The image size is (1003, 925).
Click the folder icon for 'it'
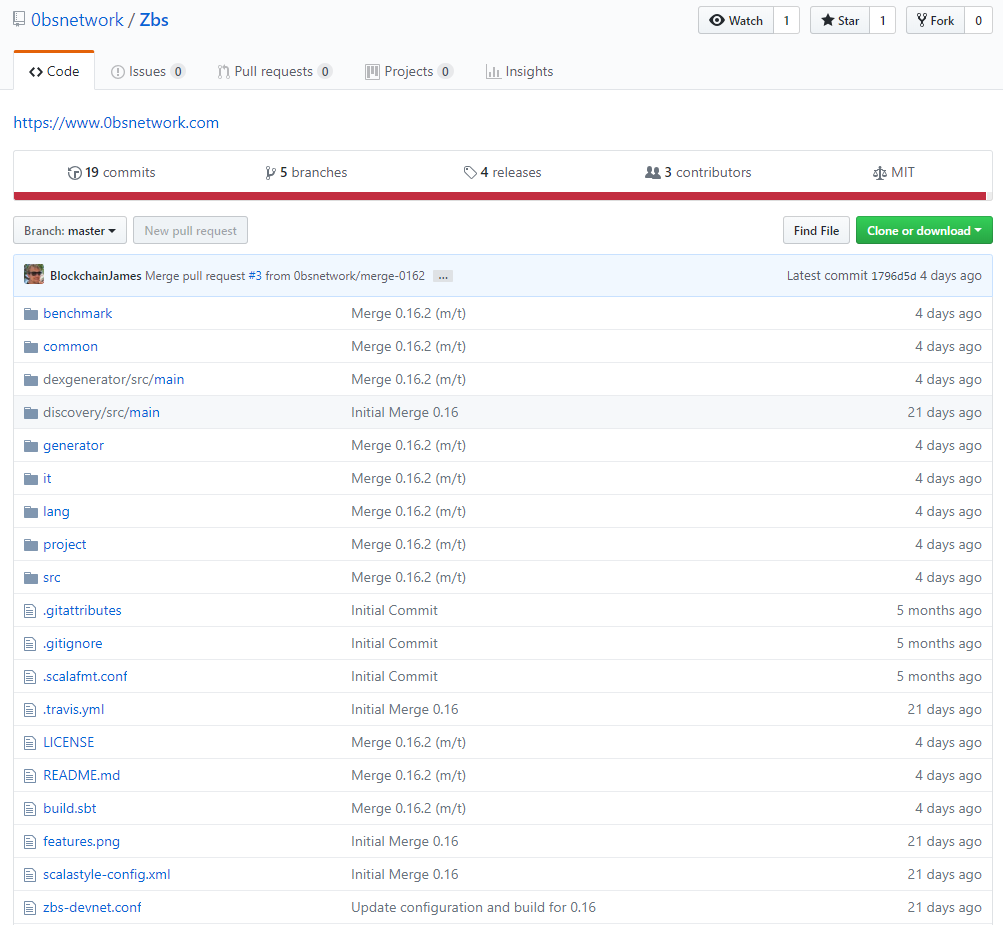[31, 478]
